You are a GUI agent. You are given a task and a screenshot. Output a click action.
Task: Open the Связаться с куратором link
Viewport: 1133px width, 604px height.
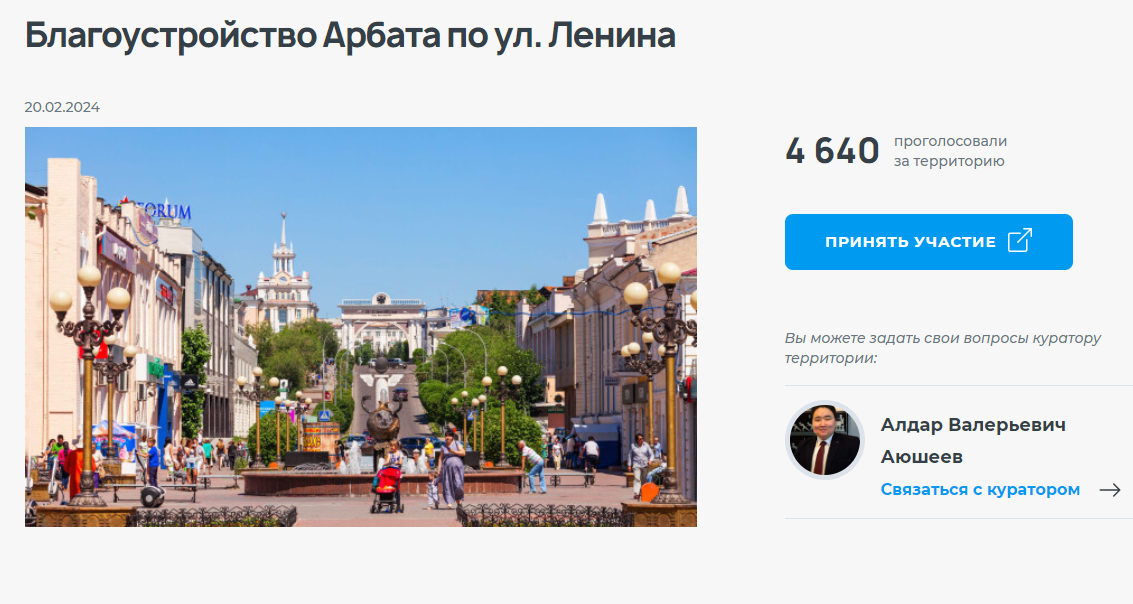click(980, 489)
